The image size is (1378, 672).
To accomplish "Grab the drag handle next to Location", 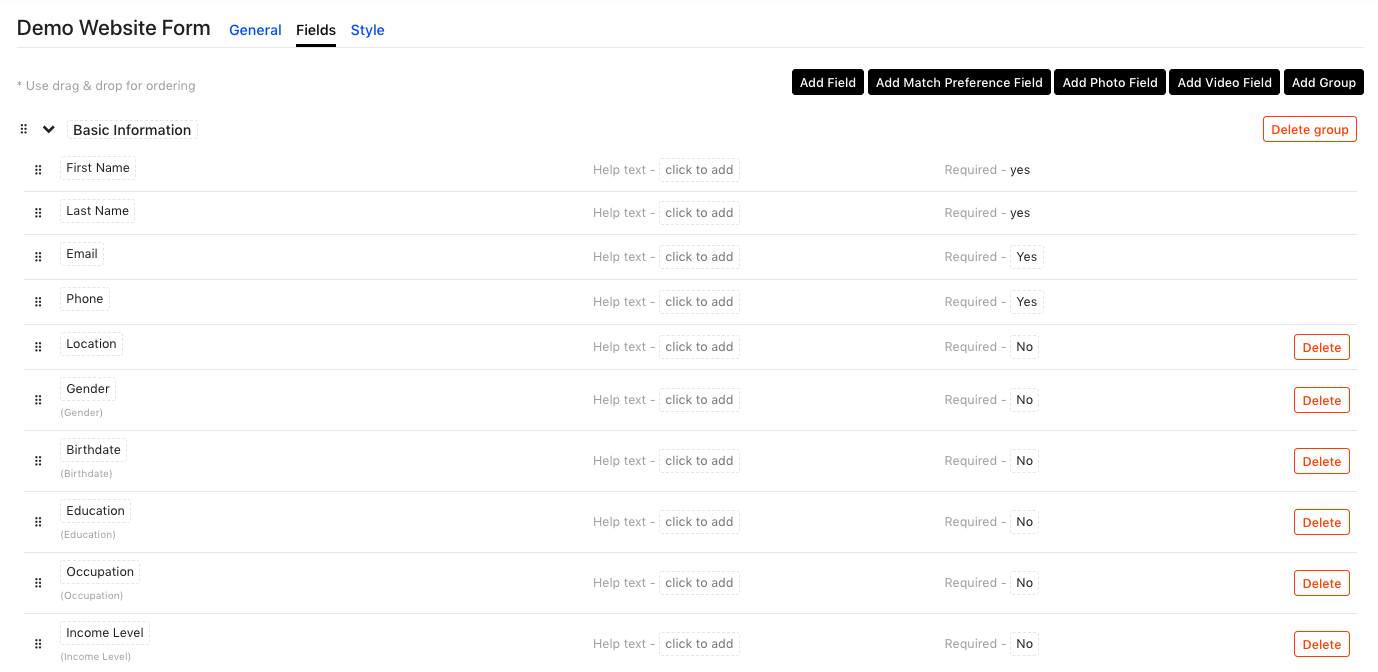I will coord(38,346).
